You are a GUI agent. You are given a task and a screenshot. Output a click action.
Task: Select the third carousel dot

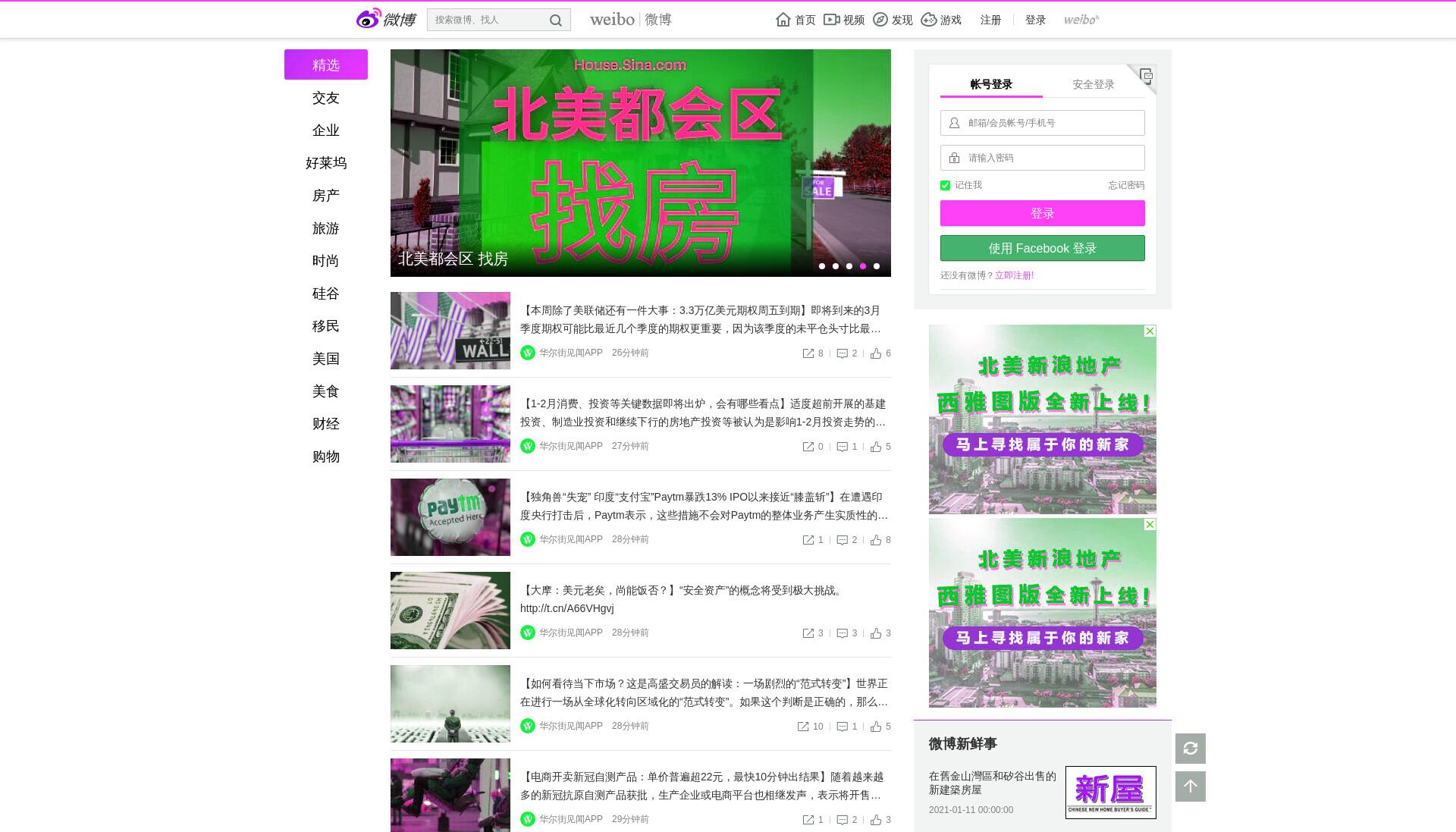[x=849, y=266]
